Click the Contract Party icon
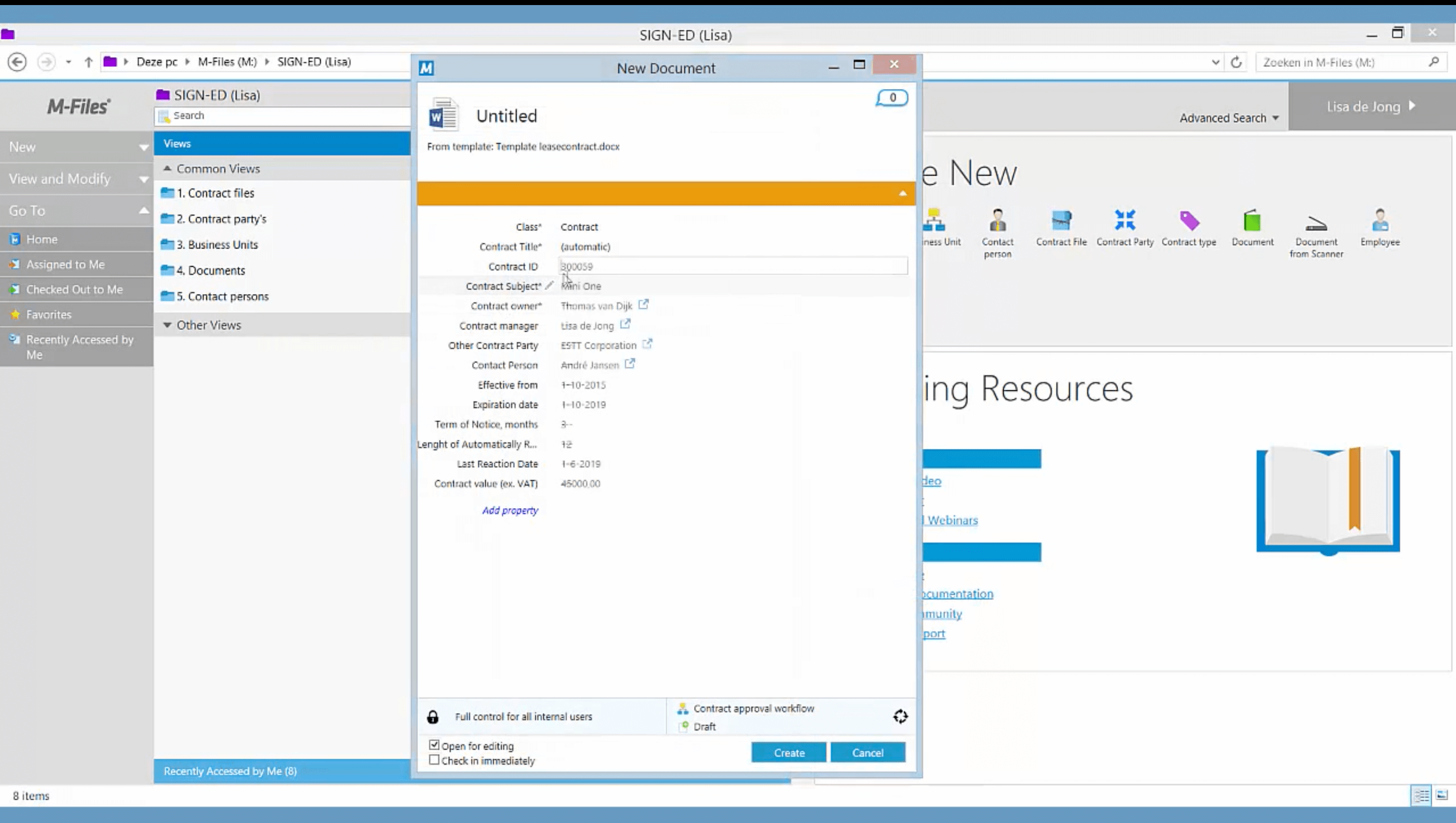The image size is (1456, 823). coord(1125,220)
